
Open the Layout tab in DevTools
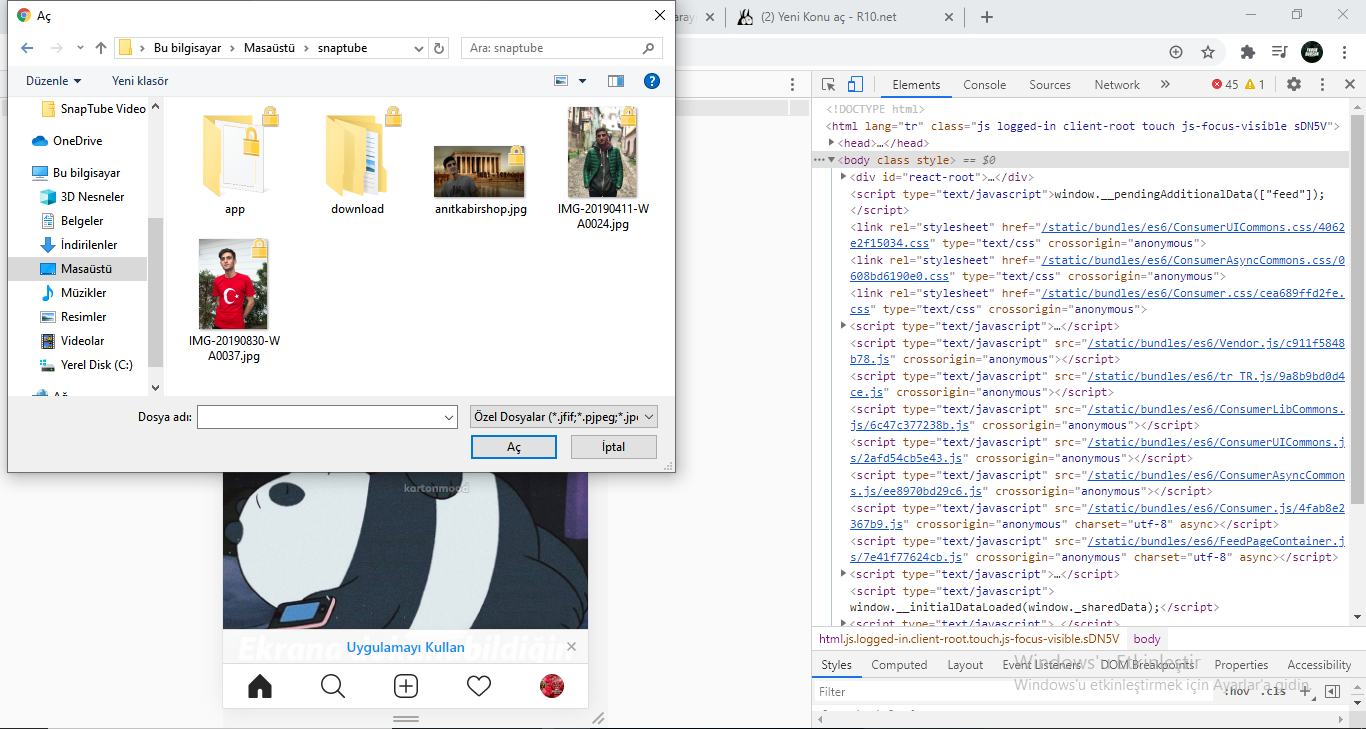pyautogui.click(x=965, y=665)
